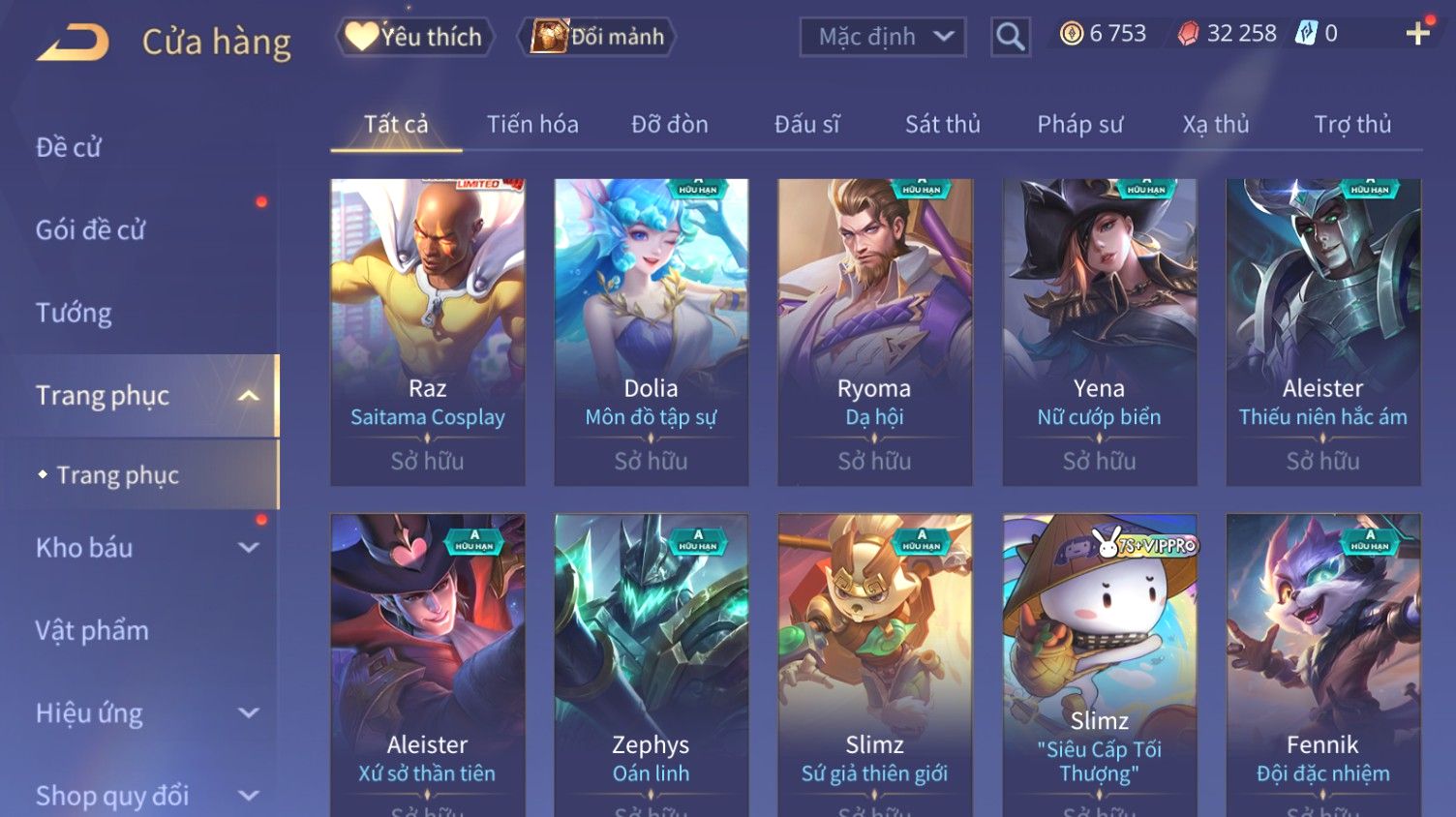This screenshot has height=817, width=1456.
Task: Select the Tiến hóa tab
Action: pyautogui.click(x=532, y=124)
